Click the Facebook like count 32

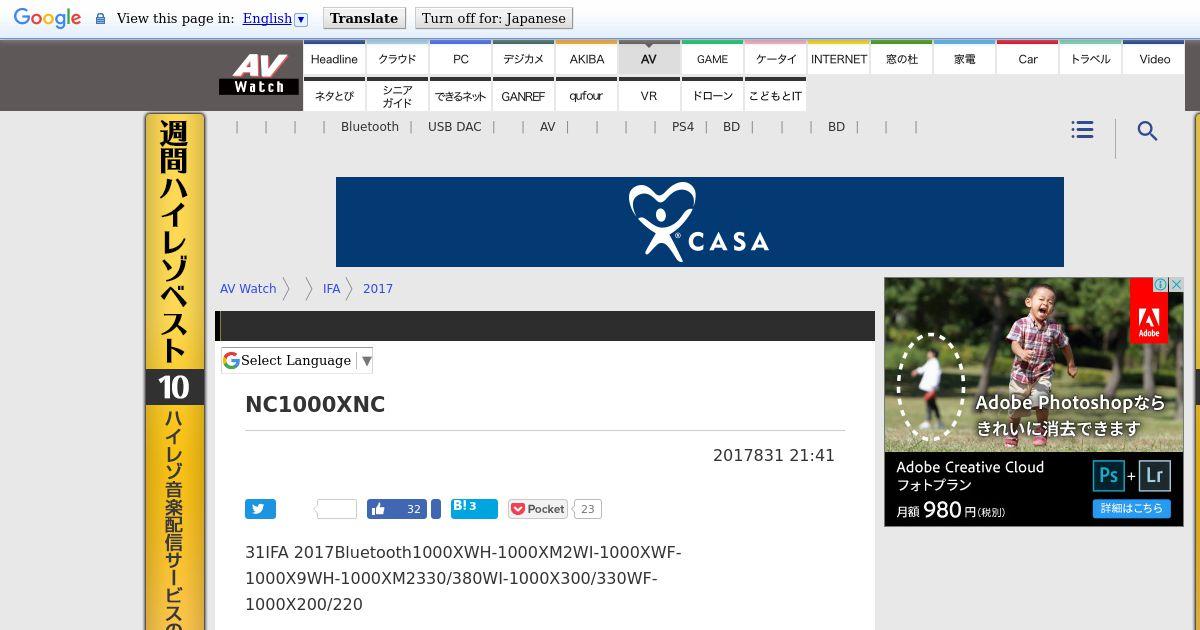pyautogui.click(x=413, y=509)
